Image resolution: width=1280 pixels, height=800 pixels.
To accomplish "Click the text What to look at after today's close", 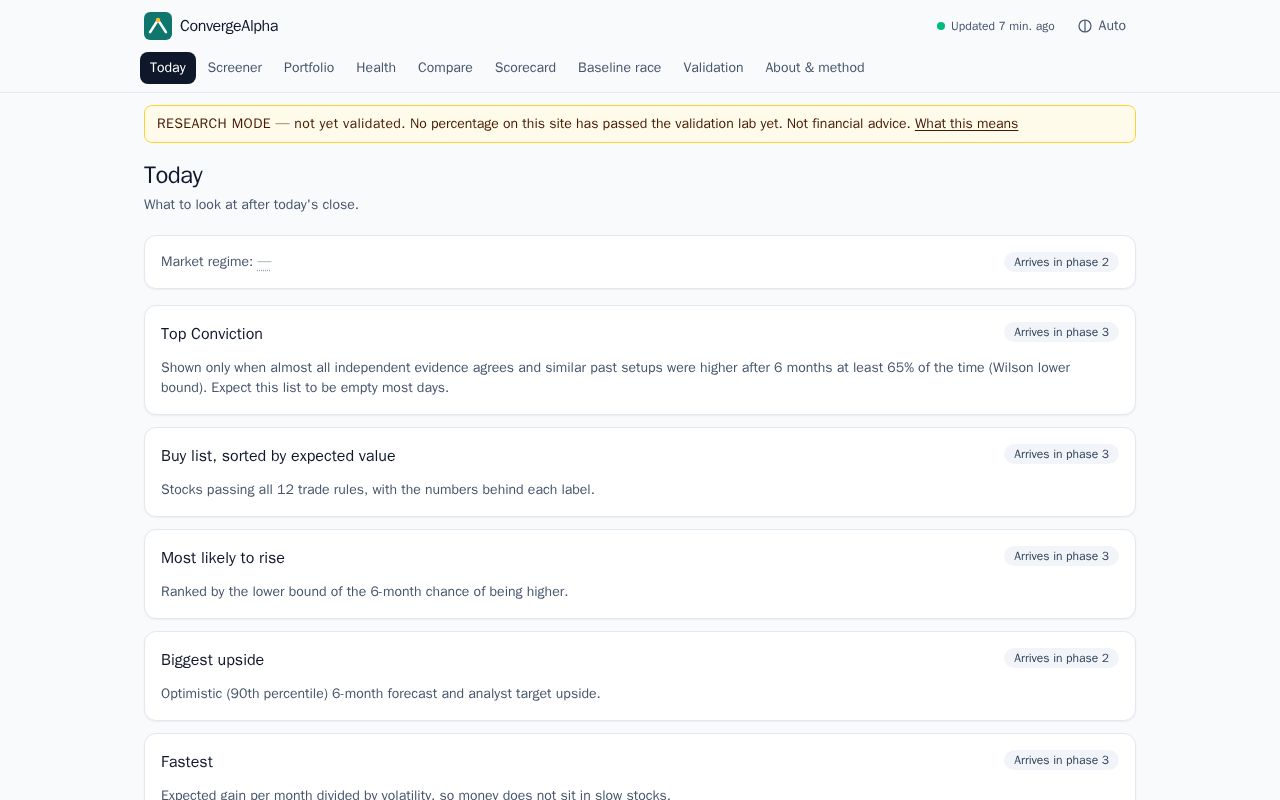I will 251,205.
